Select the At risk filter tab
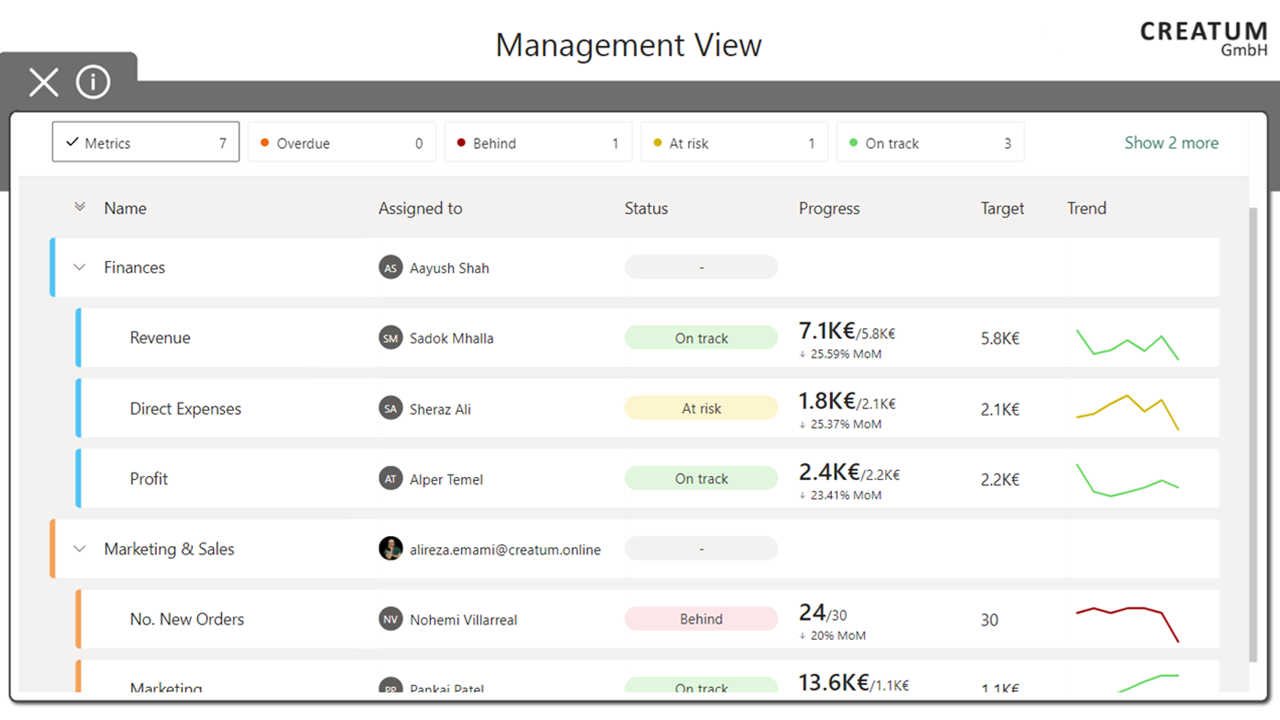 [x=733, y=143]
